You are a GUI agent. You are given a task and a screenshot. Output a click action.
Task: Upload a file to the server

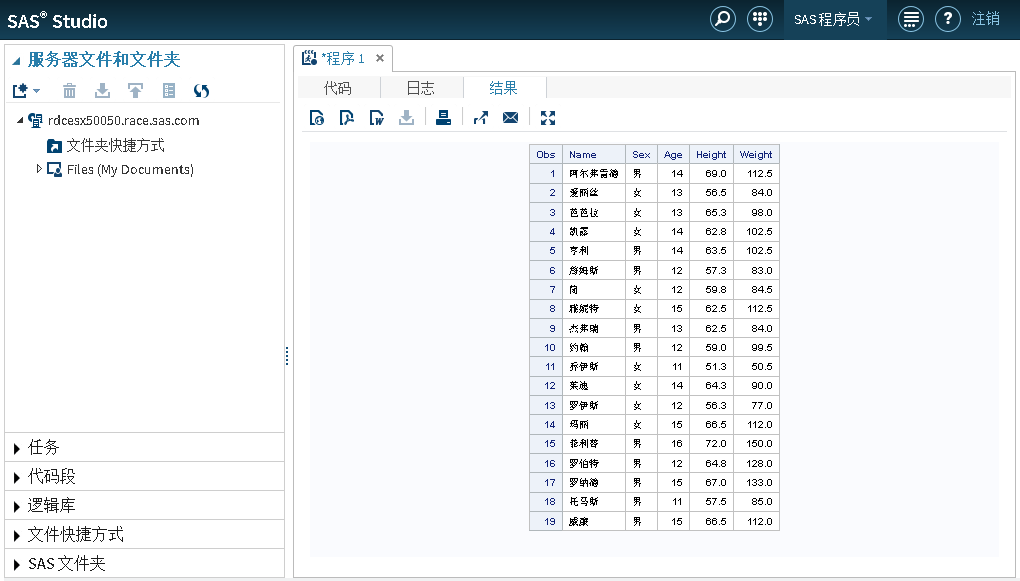136,90
